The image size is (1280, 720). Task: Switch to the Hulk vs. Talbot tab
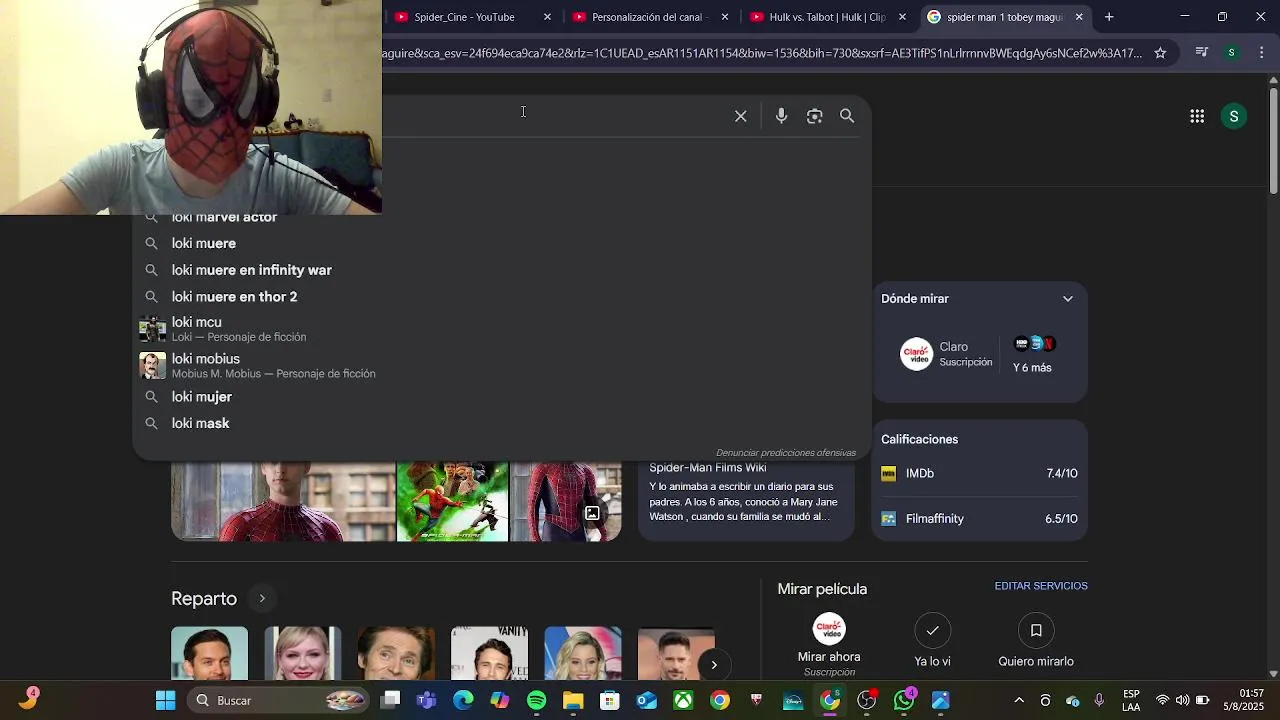827,17
